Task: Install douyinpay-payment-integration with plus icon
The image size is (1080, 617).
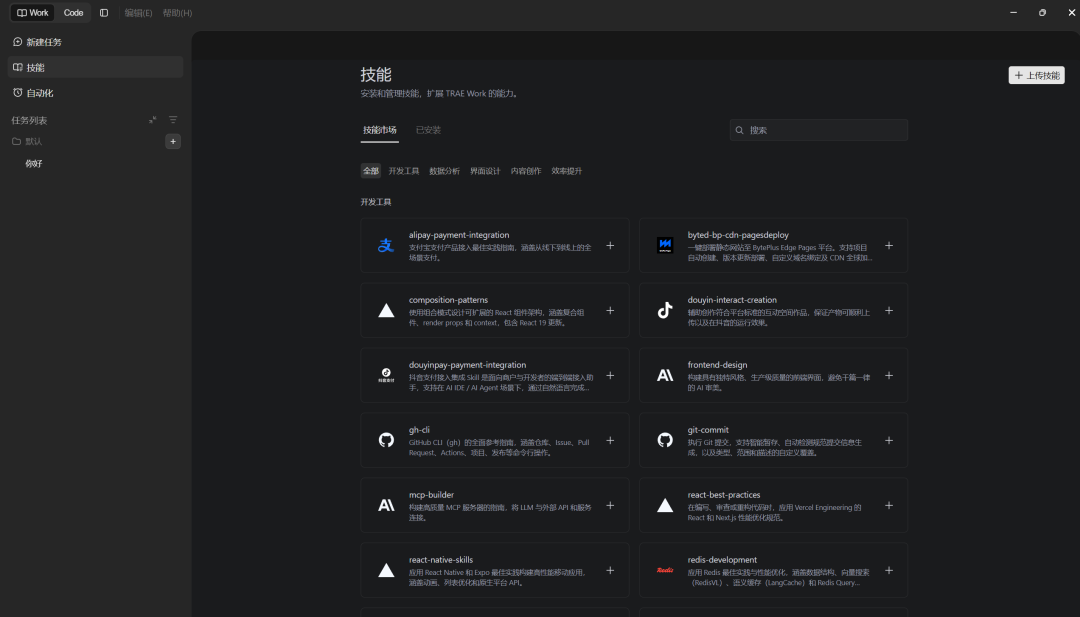Action: point(610,375)
